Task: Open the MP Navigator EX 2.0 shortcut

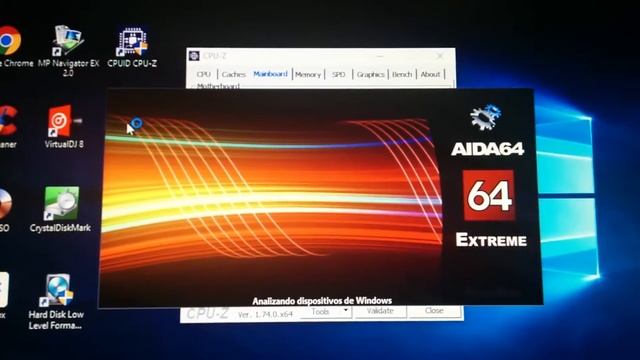Action: click(x=68, y=51)
